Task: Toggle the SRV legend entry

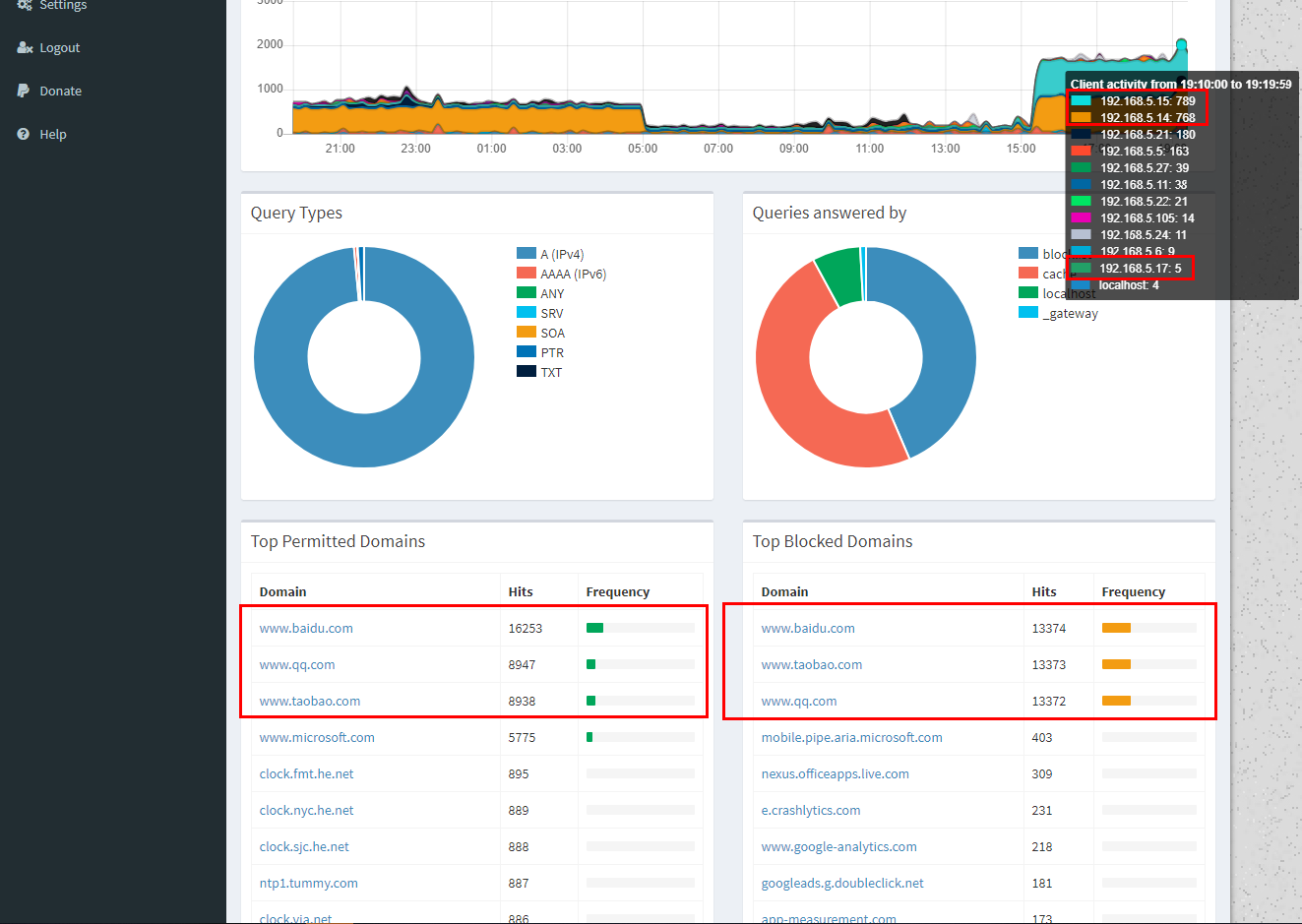Action: [x=540, y=313]
